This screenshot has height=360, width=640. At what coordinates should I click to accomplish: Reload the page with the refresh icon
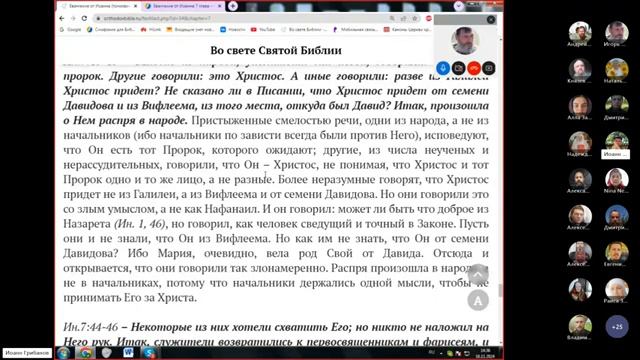click(84, 18)
